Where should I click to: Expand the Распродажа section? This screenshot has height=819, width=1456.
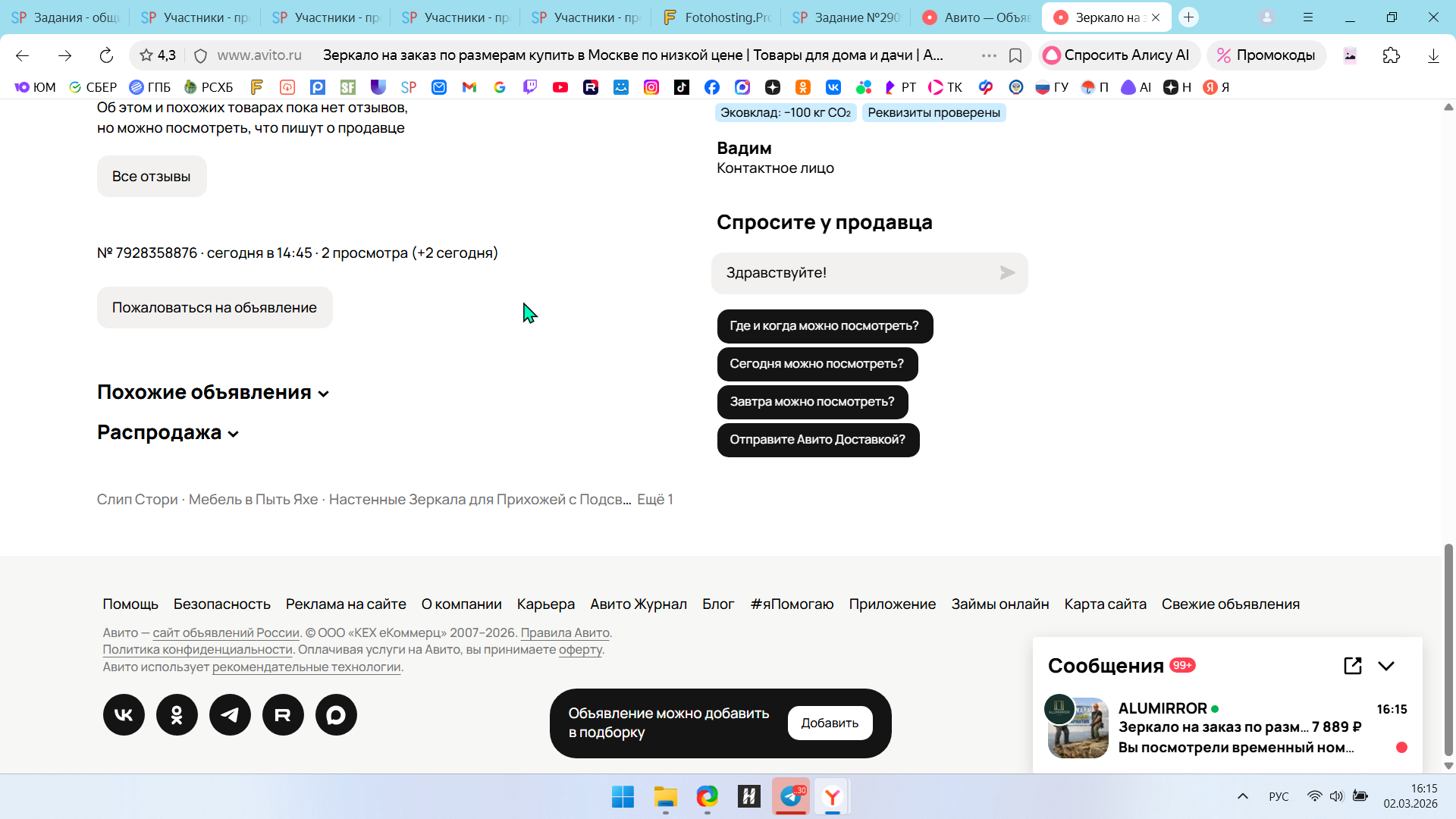point(168,432)
